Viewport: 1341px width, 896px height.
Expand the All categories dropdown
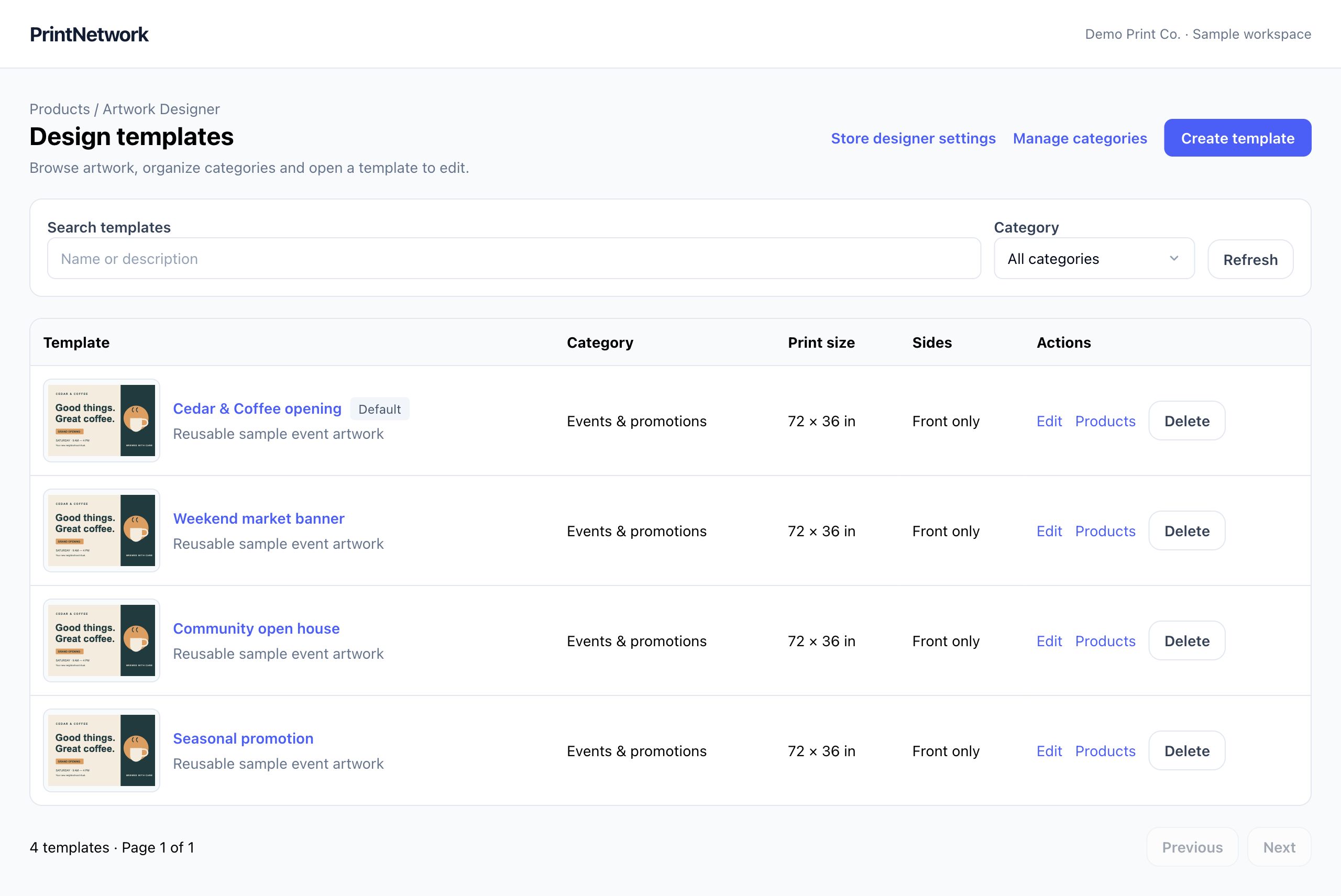tap(1094, 258)
